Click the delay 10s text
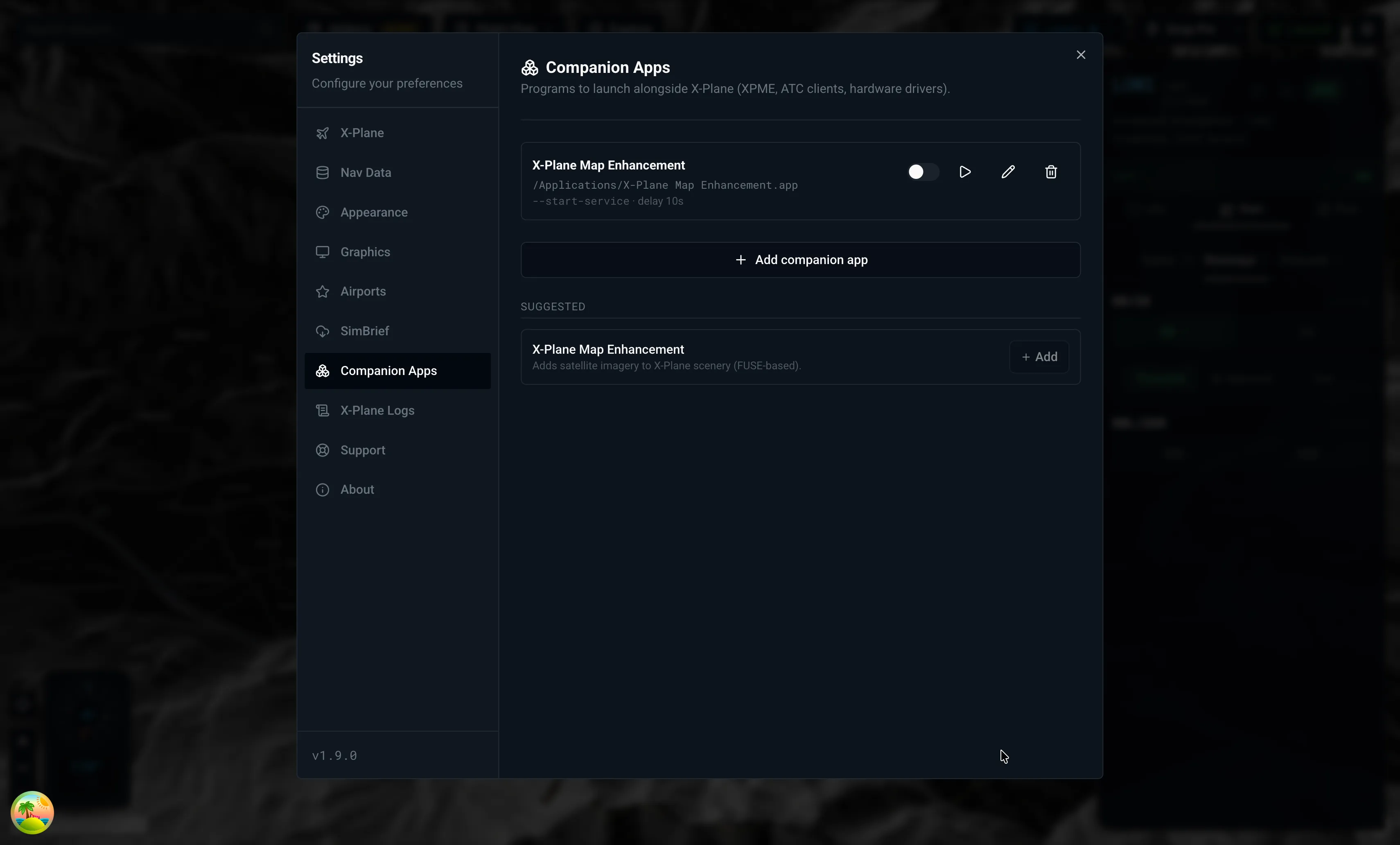Image resolution: width=1400 pixels, height=845 pixels. (660, 201)
